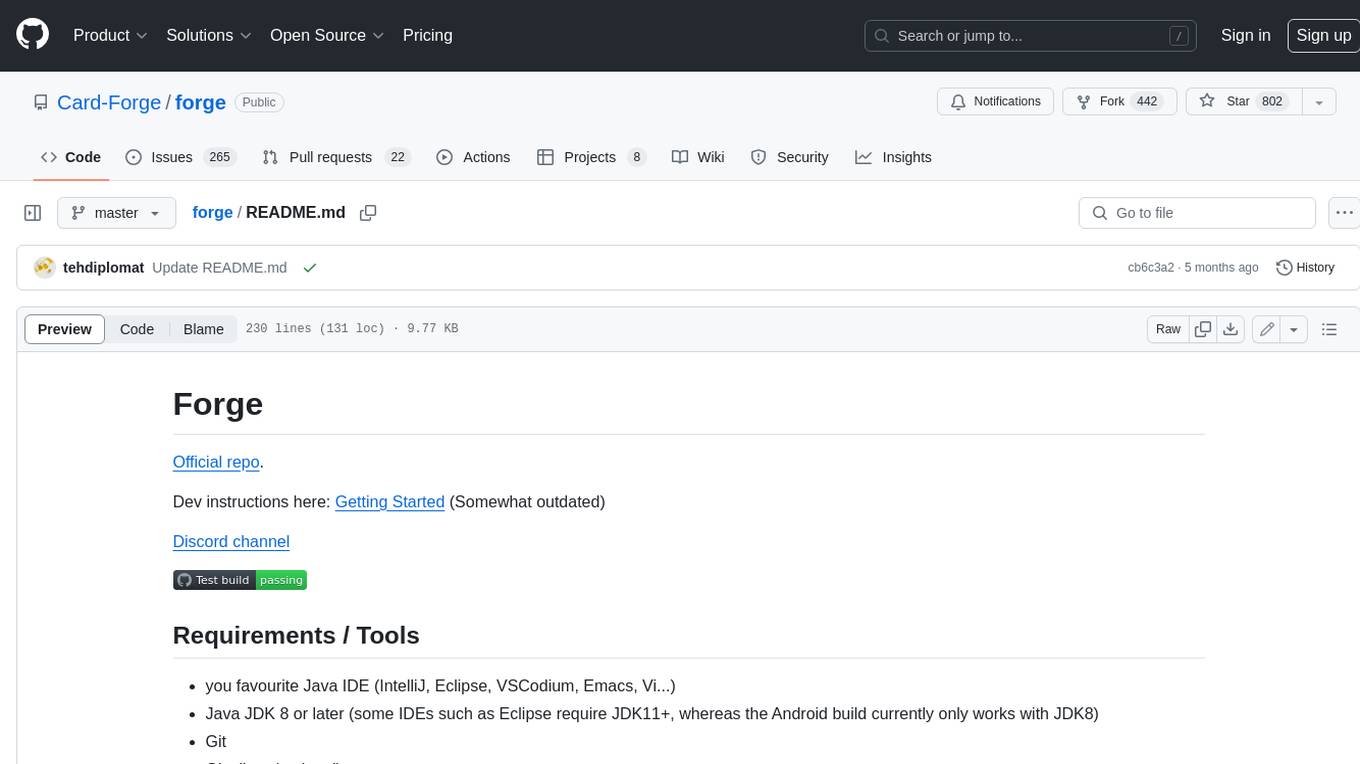1360x764 pixels.
Task: Select the Blame view
Action: pos(203,329)
